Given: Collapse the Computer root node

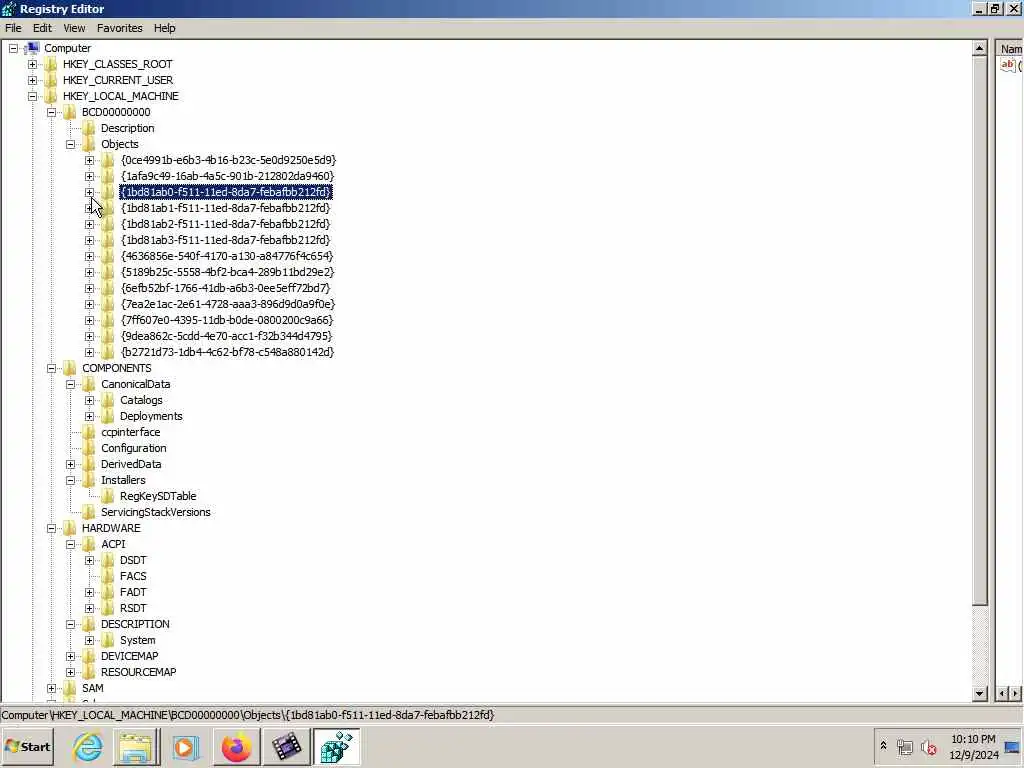Looking at the screenshot, I should [13, 48].
